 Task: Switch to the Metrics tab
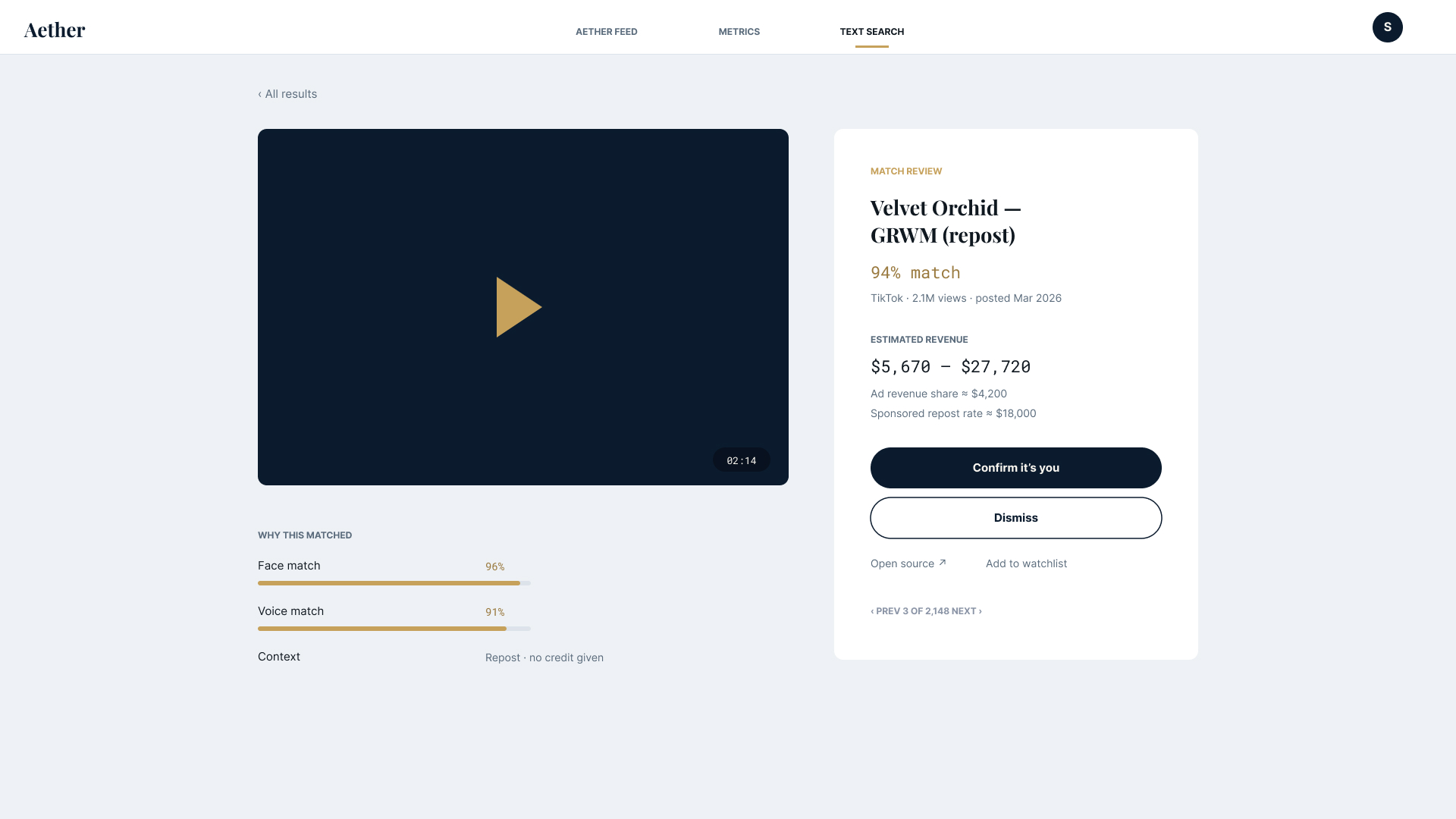[x=739, y=31]
